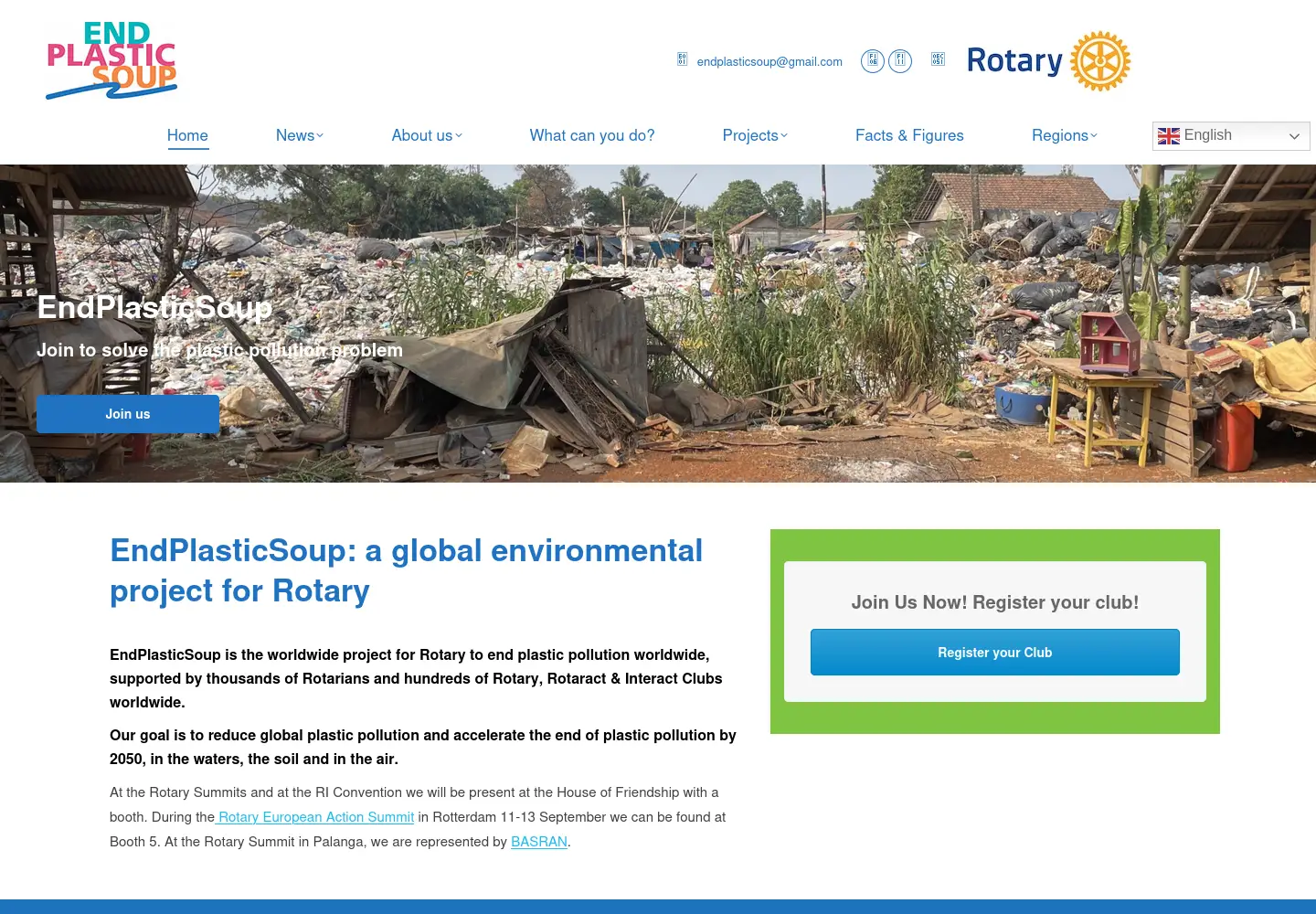
Task: Click the 'At the Rotary Summits' paragraph
Action: [x=418, y=817]
